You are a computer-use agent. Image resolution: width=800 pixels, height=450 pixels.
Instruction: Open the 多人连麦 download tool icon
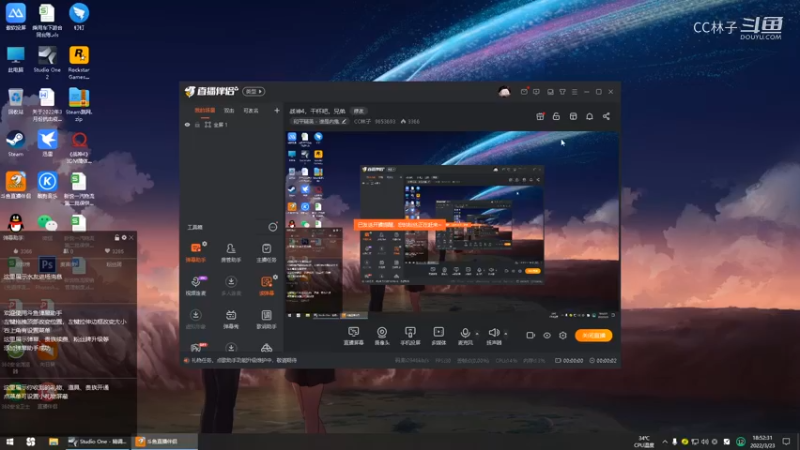231,285
